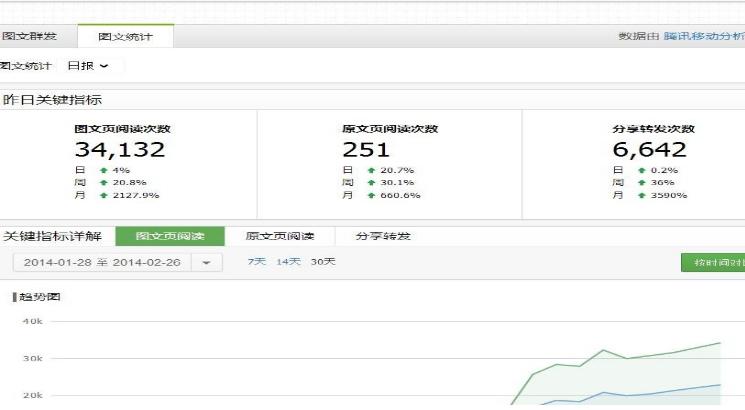This screenshot has height=410, width=745.
Task: Open the 腾讯移动分析 data source link
Action: 704,36
